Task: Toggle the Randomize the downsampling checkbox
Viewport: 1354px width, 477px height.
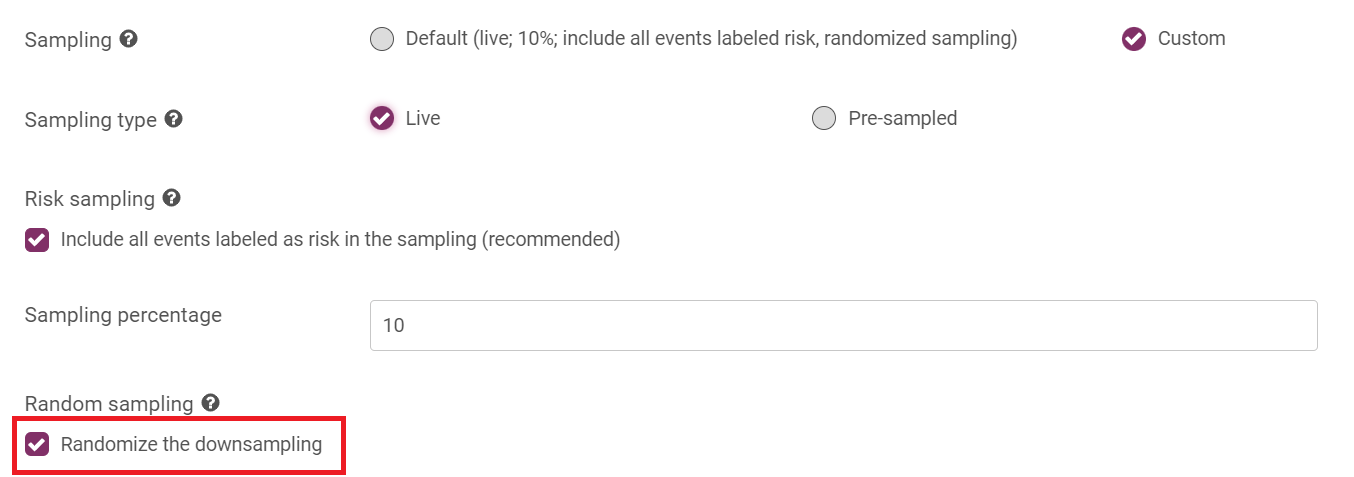Action: tap(37, 444)
